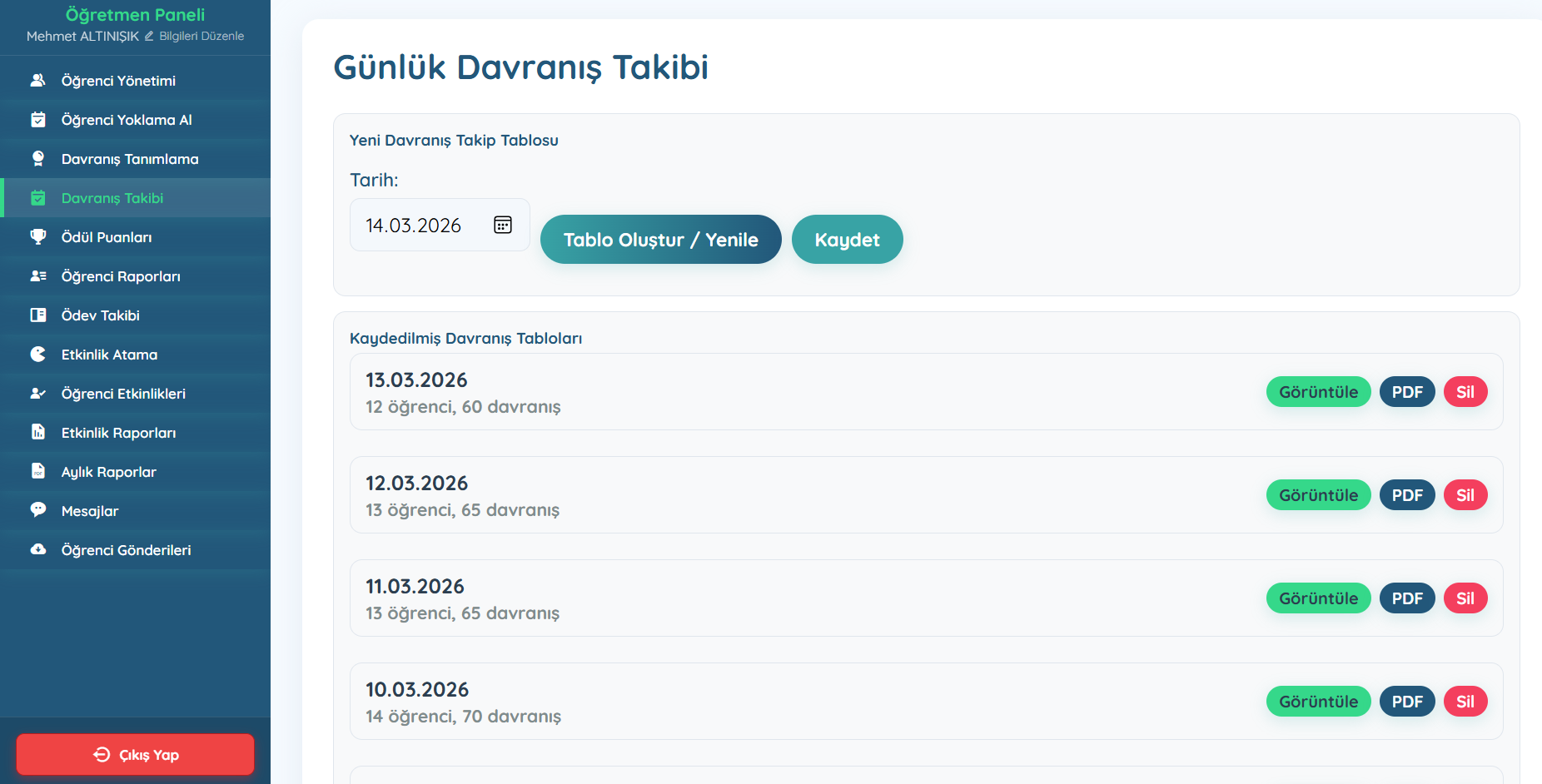Image resolution: width=1542 pixels, height=784 pixels.
Task: Click the Etkinlik Atama icon in sidebar
Action: click(38, 355)
